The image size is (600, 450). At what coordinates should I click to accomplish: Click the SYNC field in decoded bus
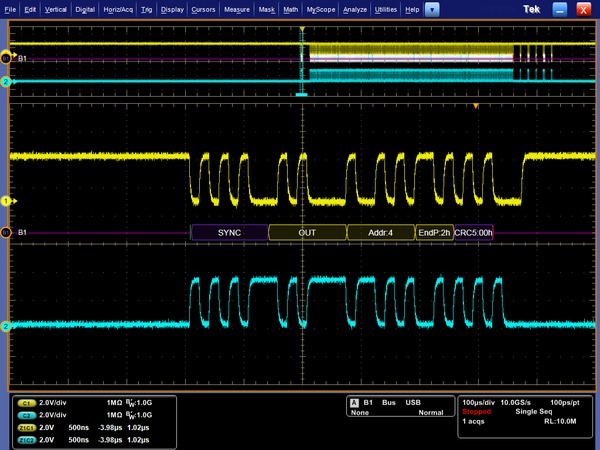click(229, 232)
